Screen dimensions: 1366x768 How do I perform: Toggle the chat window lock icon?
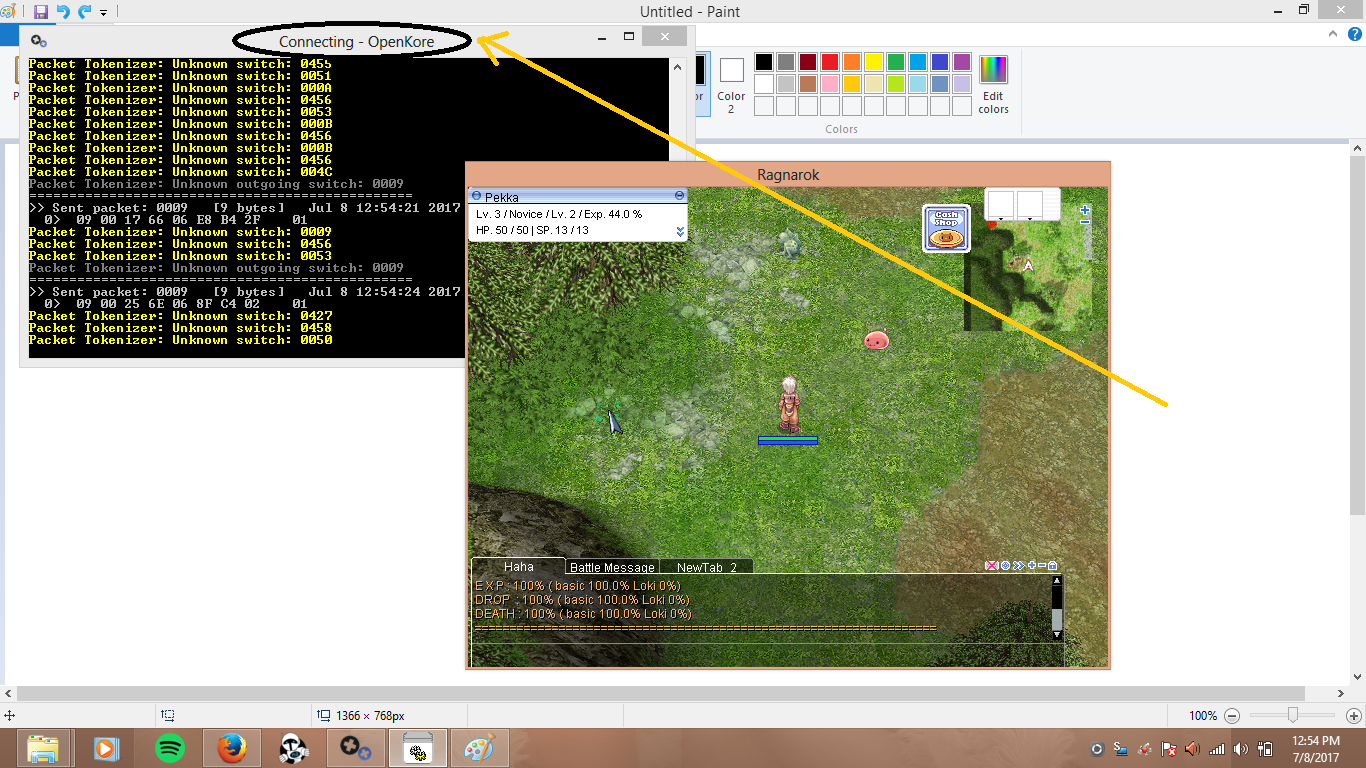click(1052, 566)
